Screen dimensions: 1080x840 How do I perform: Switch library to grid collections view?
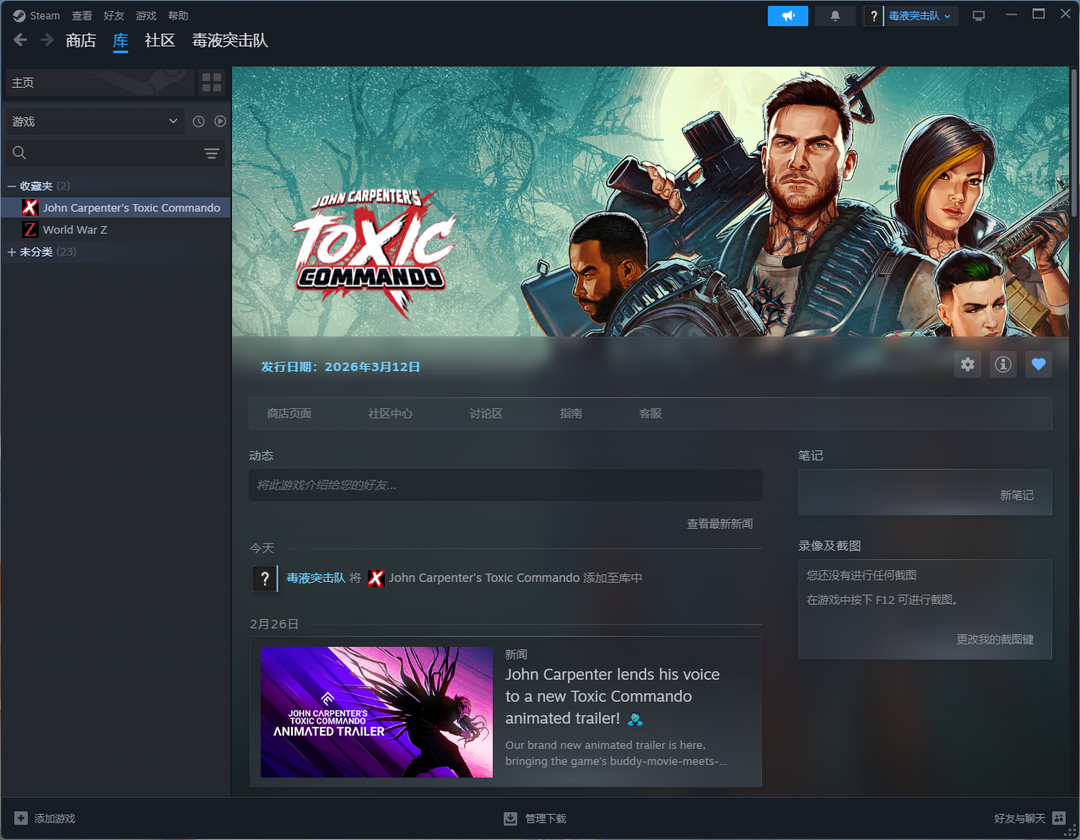(x=212, y=83)
